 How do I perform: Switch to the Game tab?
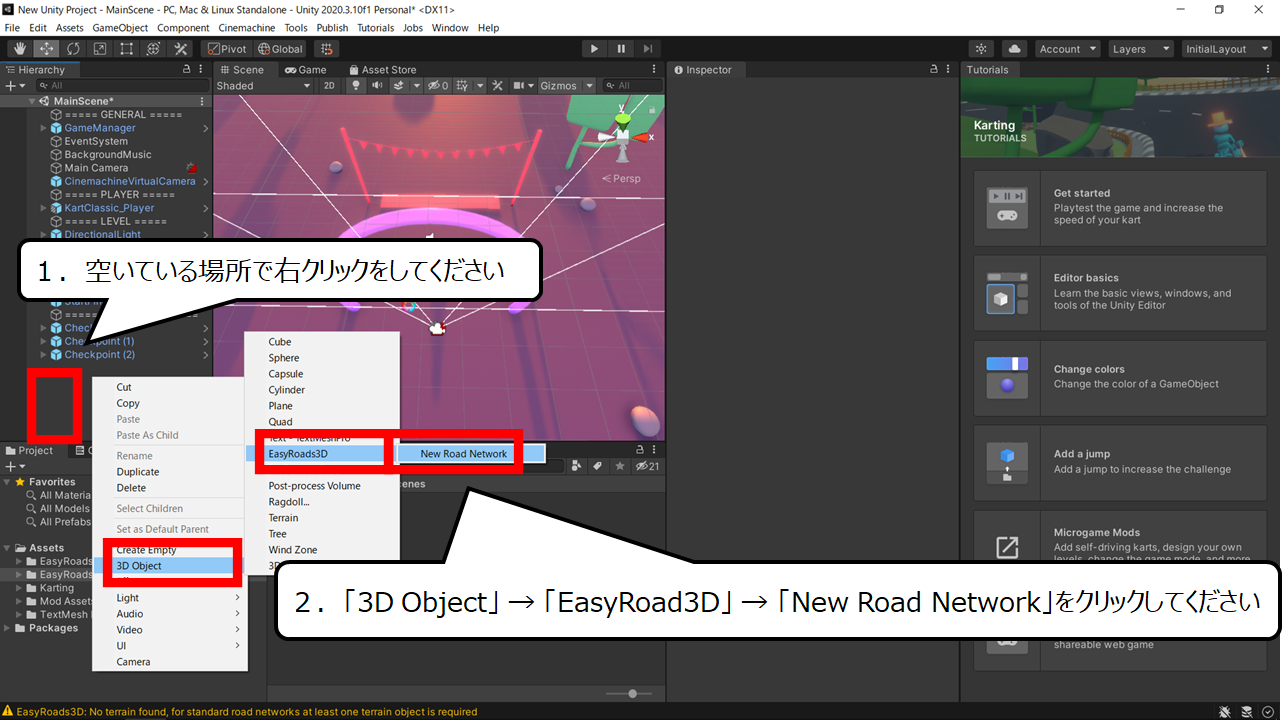pyautogui.click(x=306, y=70)
